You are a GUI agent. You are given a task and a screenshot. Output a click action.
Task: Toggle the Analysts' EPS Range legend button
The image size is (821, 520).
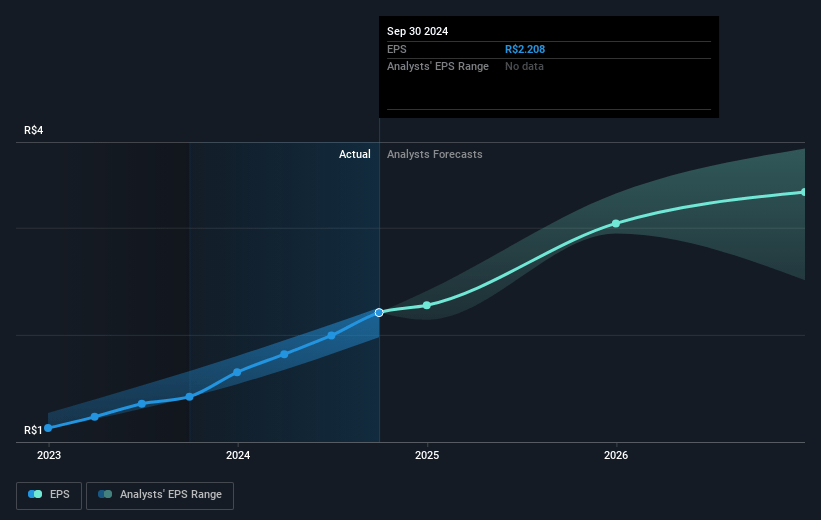tap(160, 495)
